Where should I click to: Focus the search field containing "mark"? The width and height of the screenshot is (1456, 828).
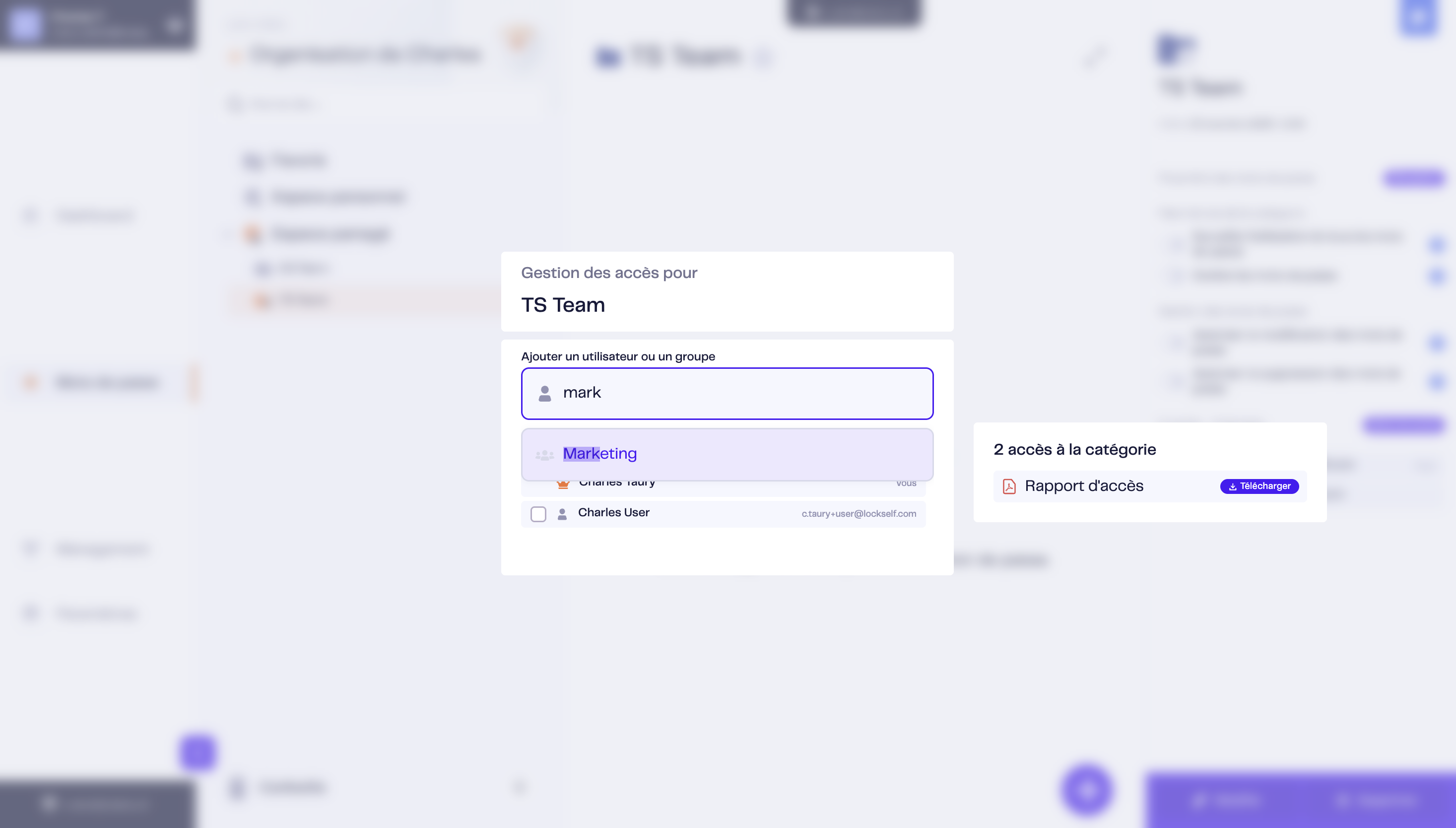(727, 393)
